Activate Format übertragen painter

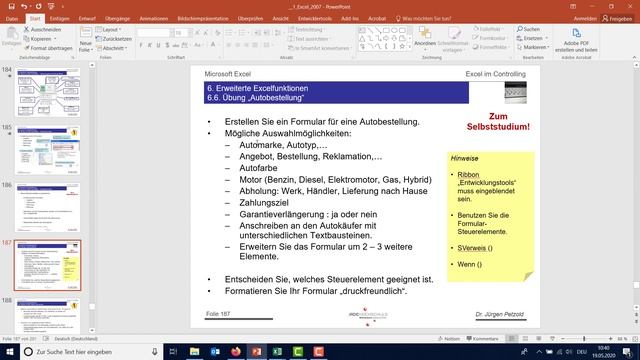(48, 48)
